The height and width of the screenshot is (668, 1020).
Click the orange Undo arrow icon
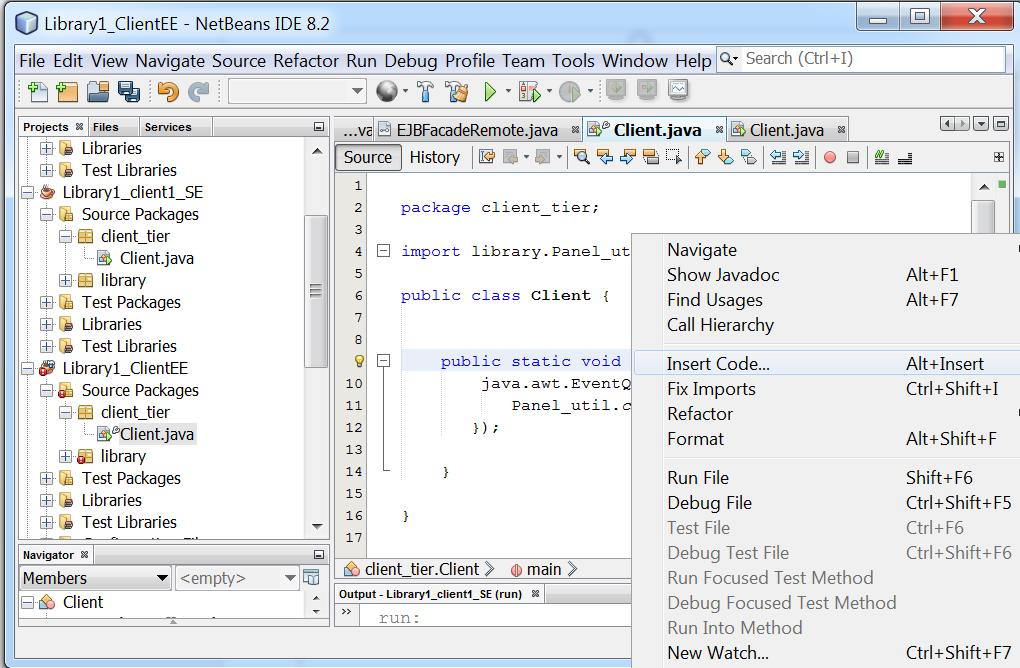[168, 92]
